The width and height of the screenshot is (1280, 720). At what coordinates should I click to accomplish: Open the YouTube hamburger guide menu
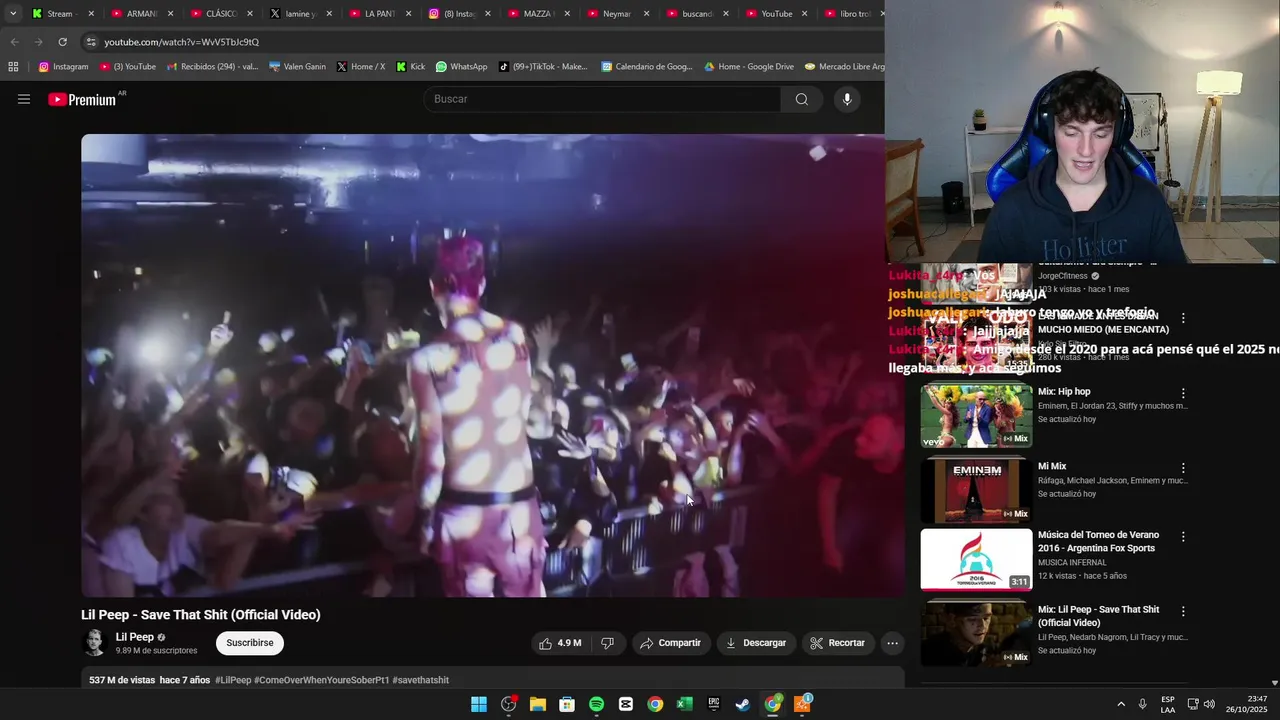24,99
